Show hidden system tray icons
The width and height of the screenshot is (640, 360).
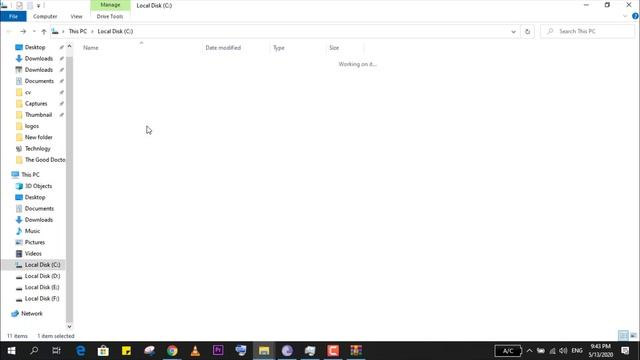(529, 351)
